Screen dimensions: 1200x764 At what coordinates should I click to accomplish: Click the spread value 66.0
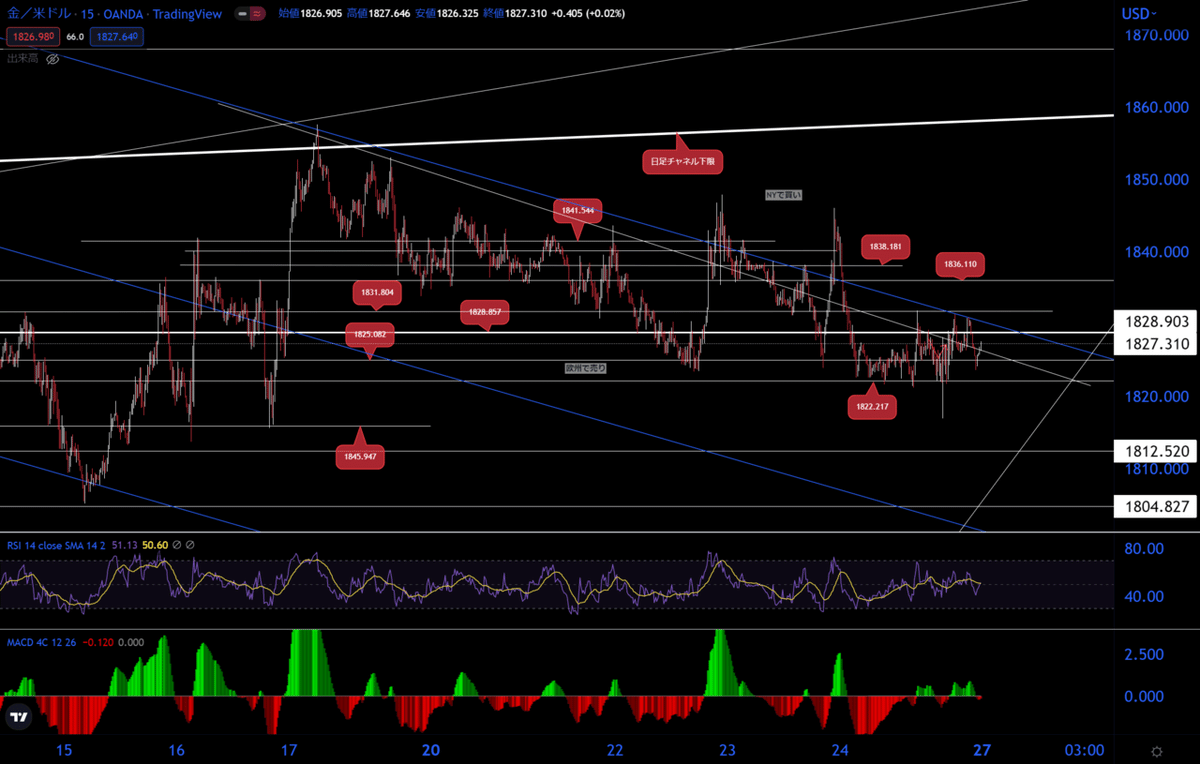tap(74, 37)
